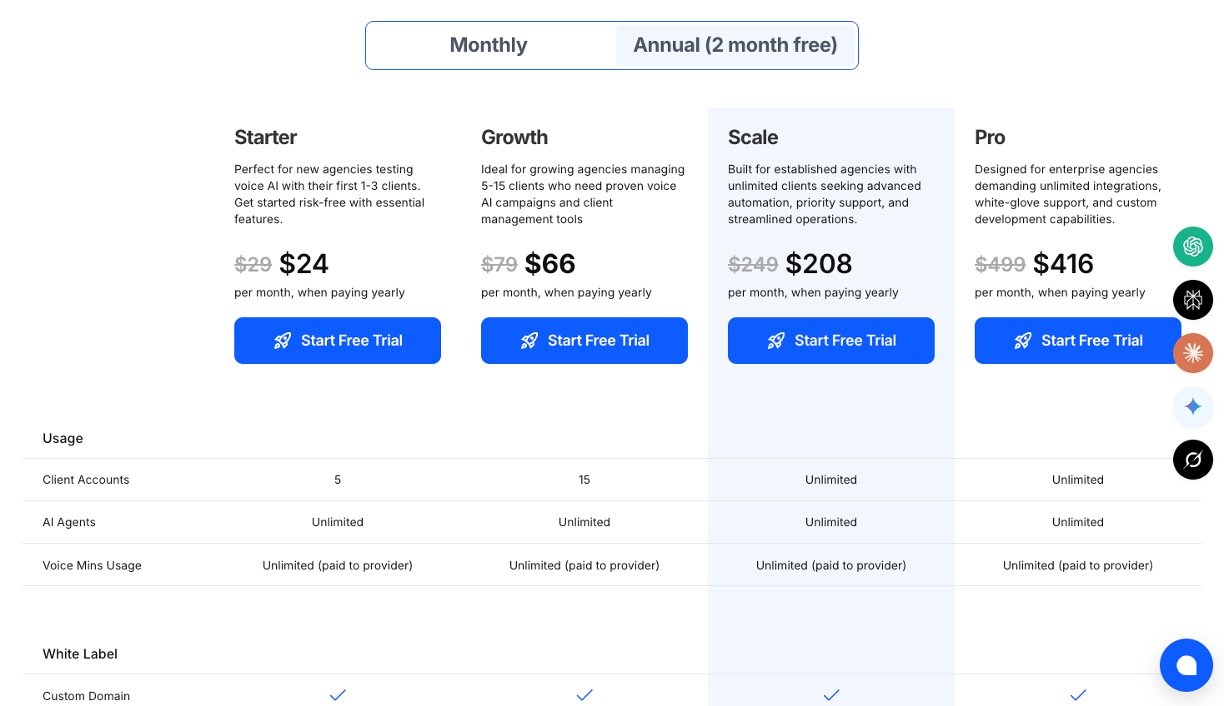
Task: Start the Growth plan free trial
Action: pyautogui.click(x=584, y=341)
